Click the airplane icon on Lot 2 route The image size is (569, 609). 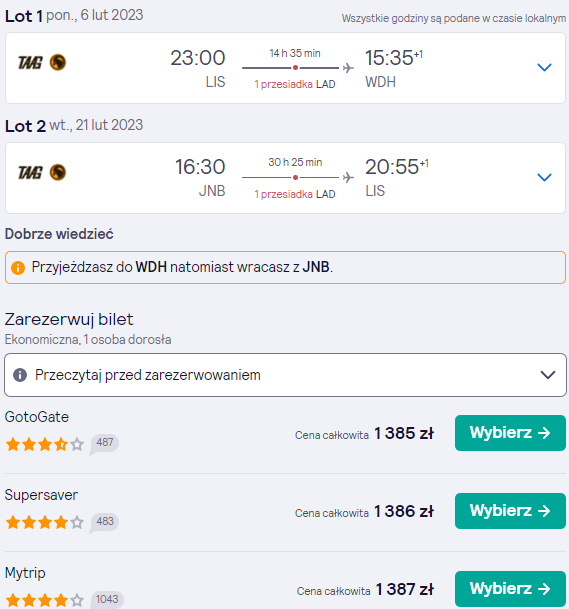click(348, 177)
